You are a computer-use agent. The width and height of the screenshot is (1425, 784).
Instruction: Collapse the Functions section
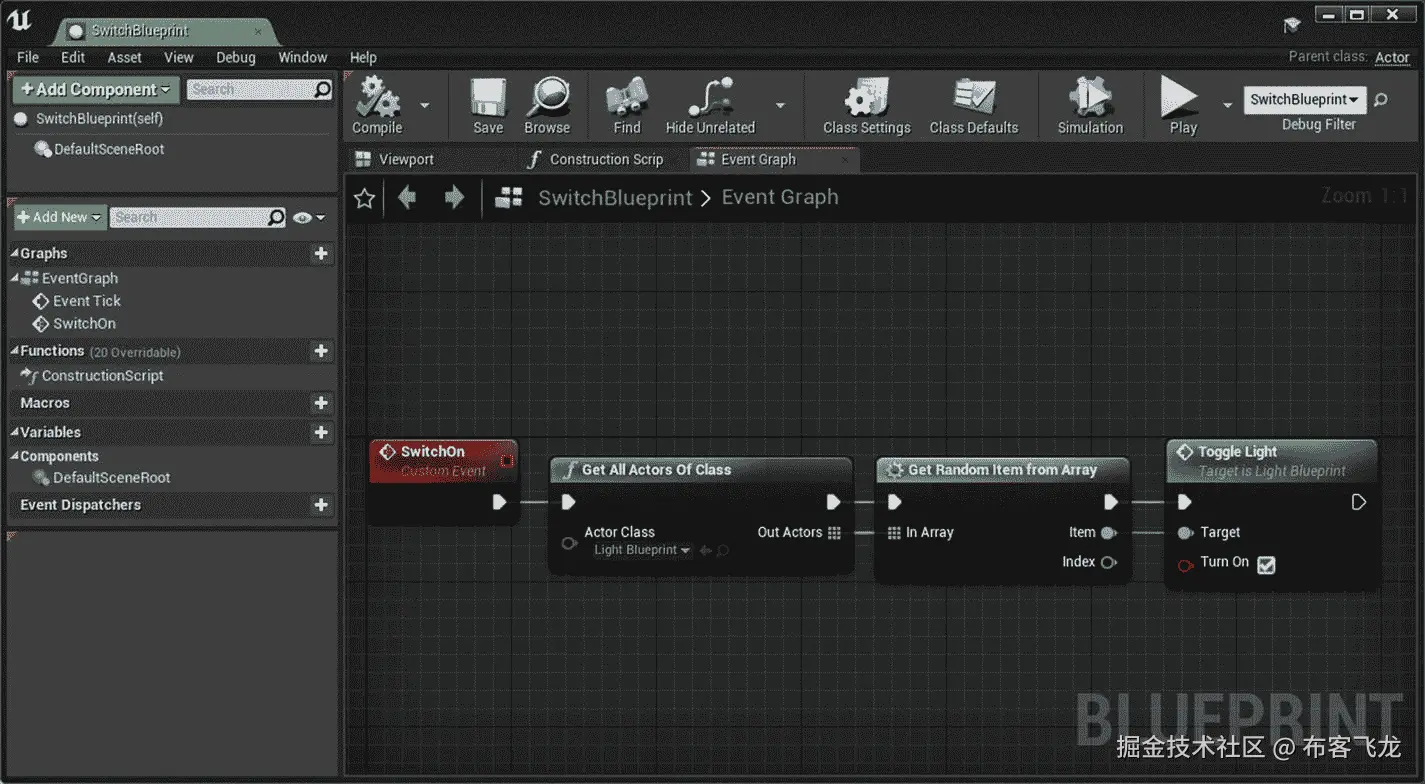(15, 351)
